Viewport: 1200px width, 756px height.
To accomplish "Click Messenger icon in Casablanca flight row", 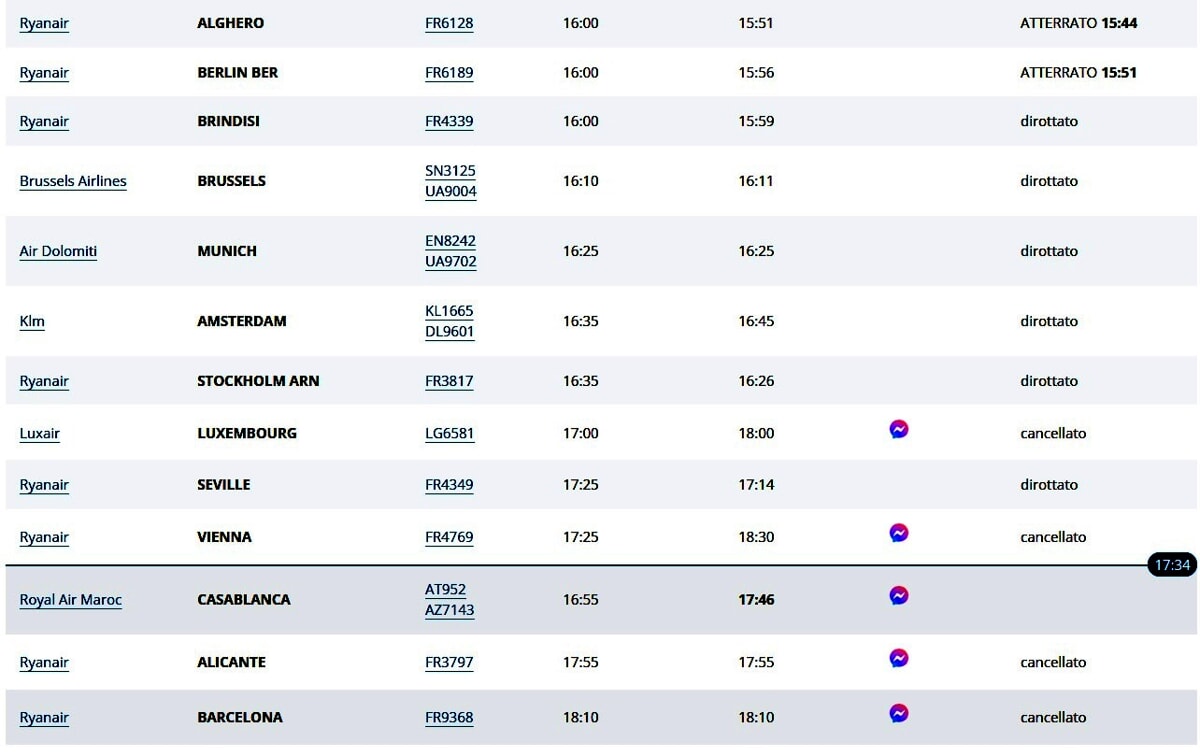I will pos(899,596).
